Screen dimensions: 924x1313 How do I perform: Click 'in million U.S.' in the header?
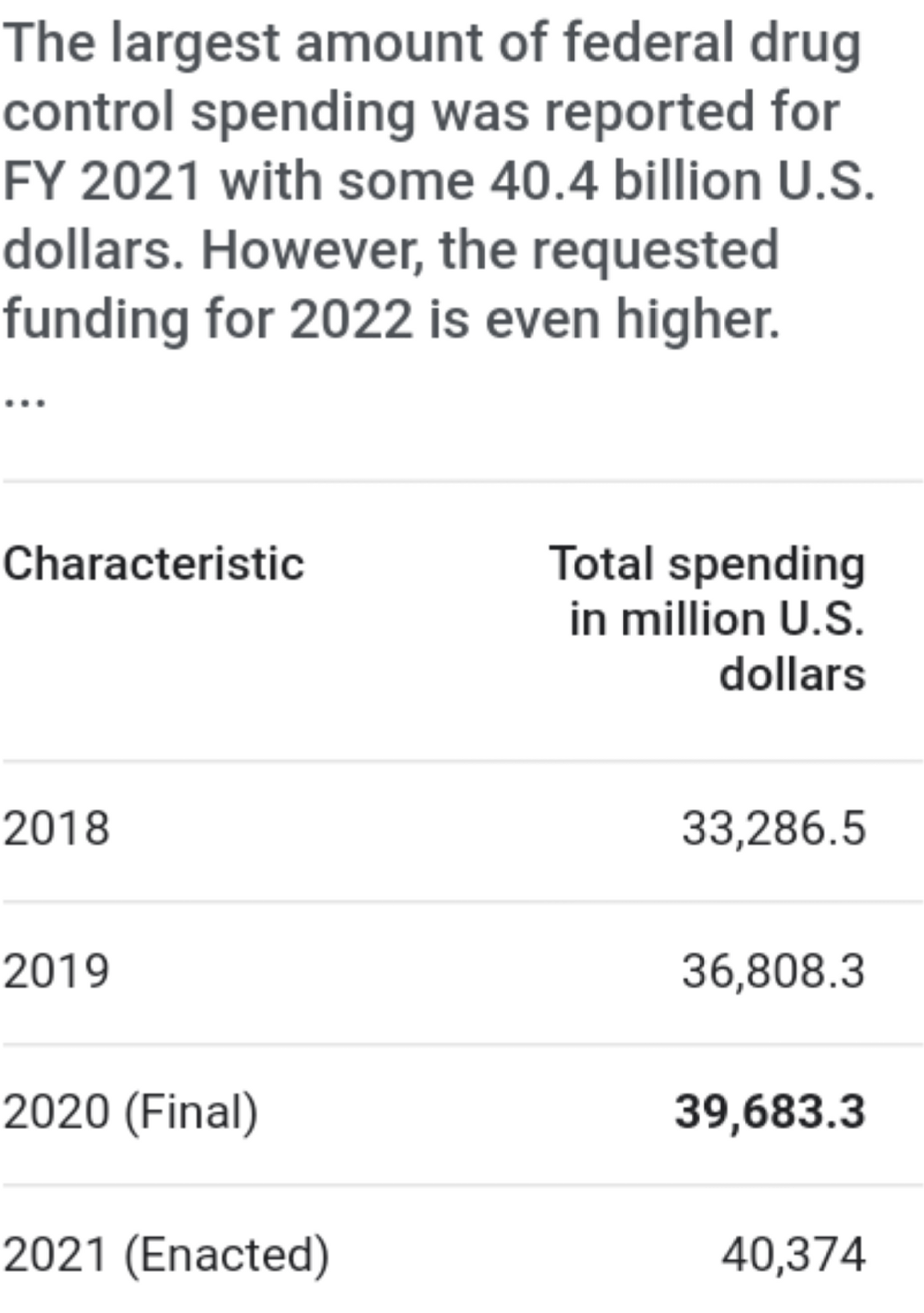[x=717, y=619]
